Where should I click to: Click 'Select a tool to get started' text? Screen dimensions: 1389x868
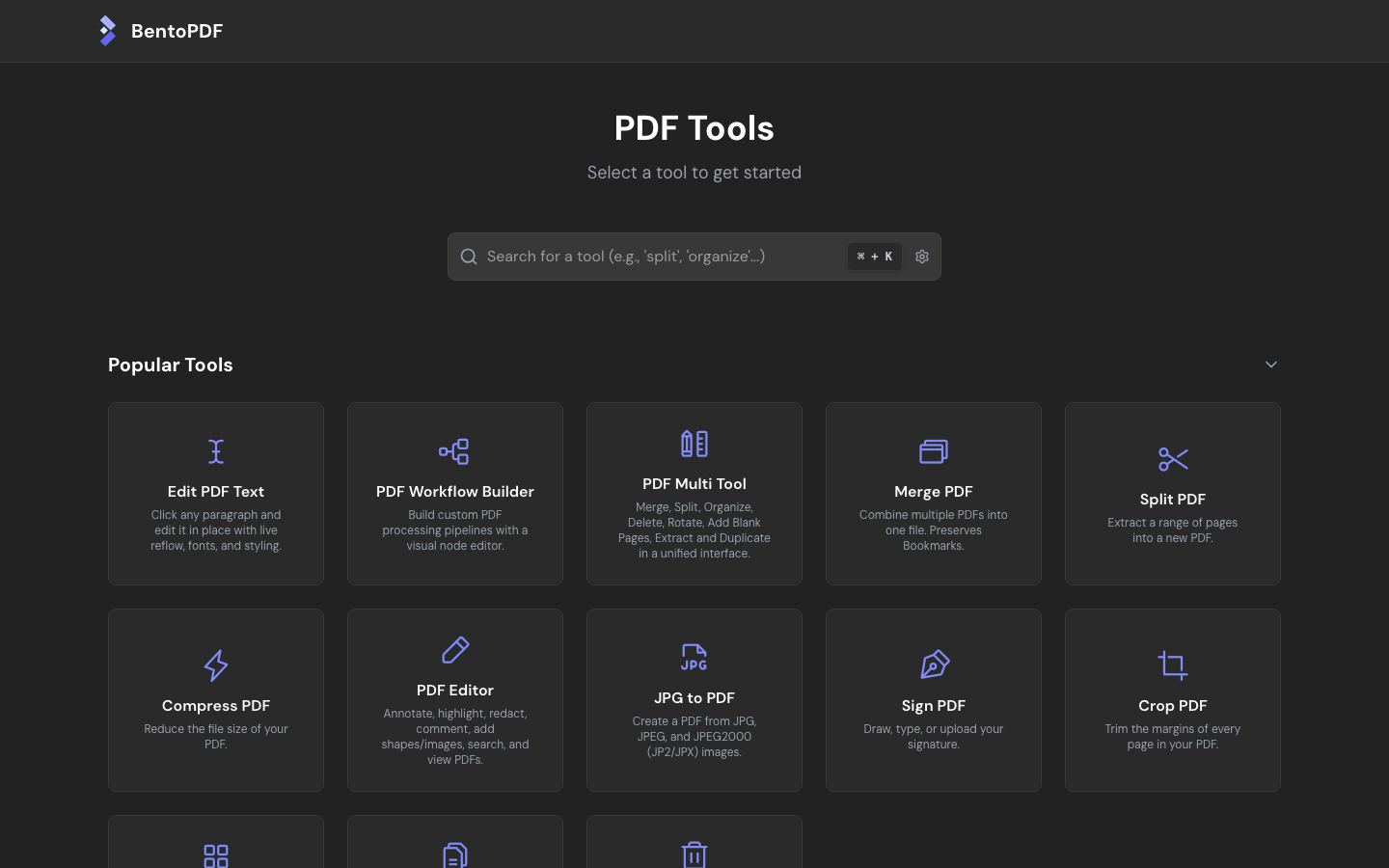pyautogui.click(x=694, y=173)
